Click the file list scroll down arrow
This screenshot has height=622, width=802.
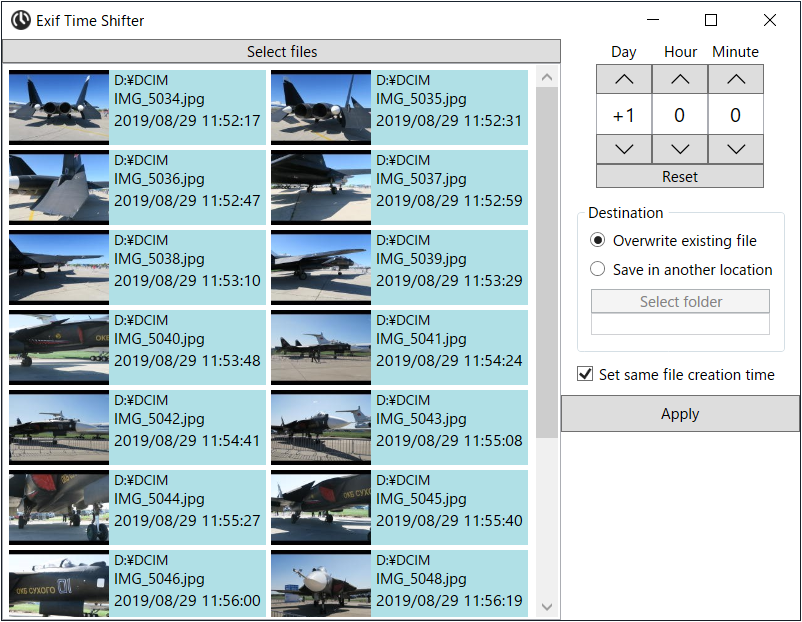click(x=547, y=607)
